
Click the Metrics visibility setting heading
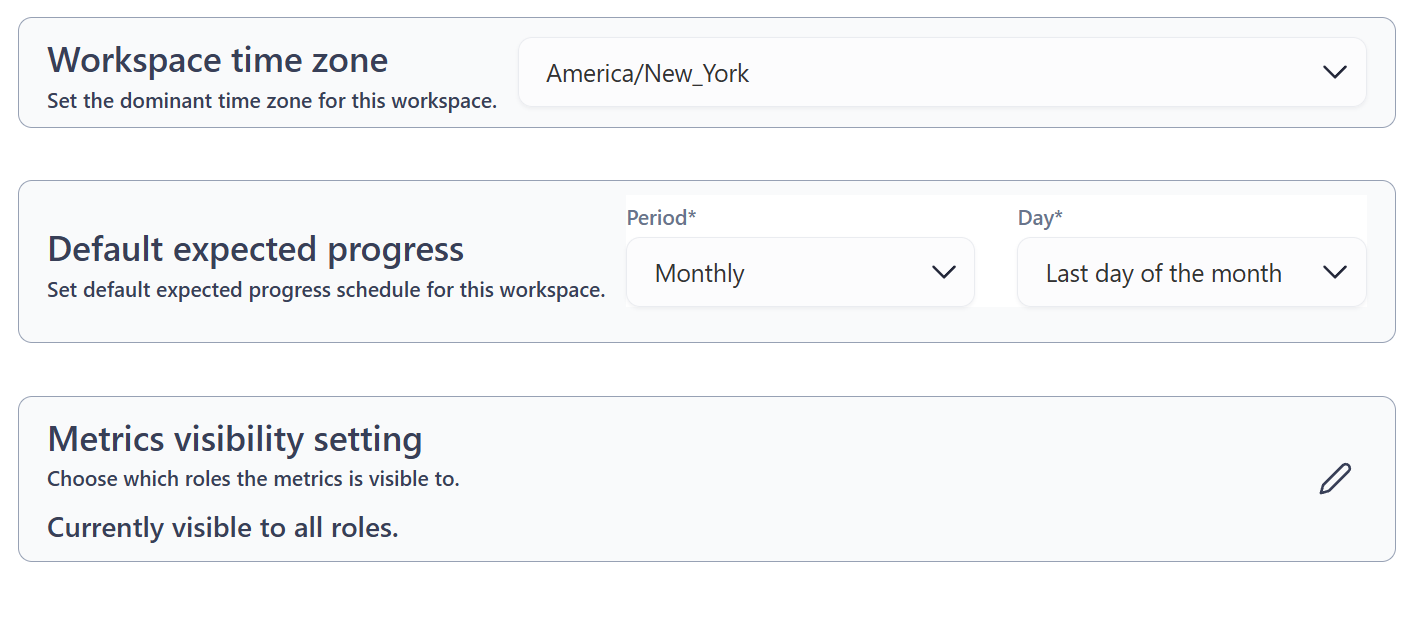235,439
